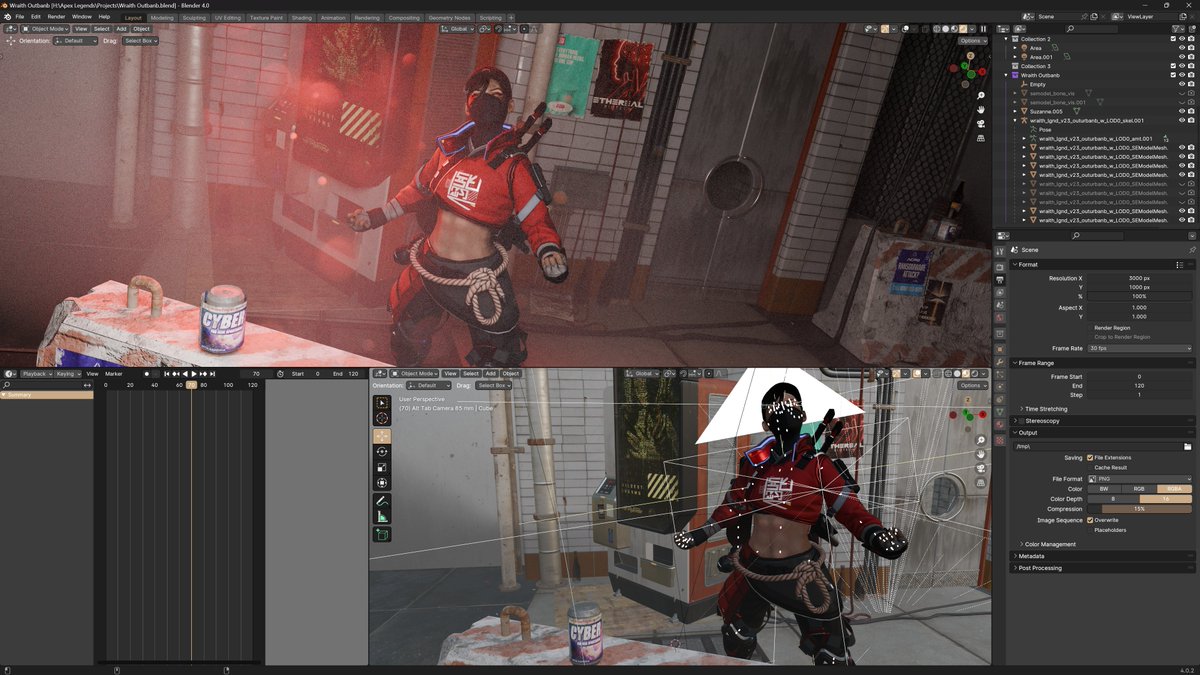This screenshot has width=1200, height=675.
Task: Click the zoom icon in lower viewport
Action: pos(982,440)
